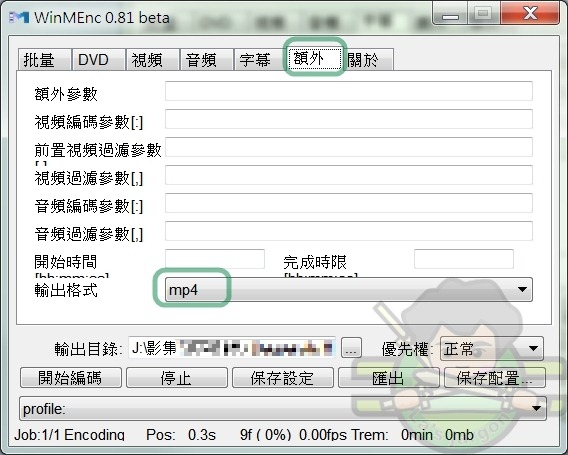This screenshot has width=568, height=455.
Task: Open the 關於 tab
Action: [x=368, y=59]
